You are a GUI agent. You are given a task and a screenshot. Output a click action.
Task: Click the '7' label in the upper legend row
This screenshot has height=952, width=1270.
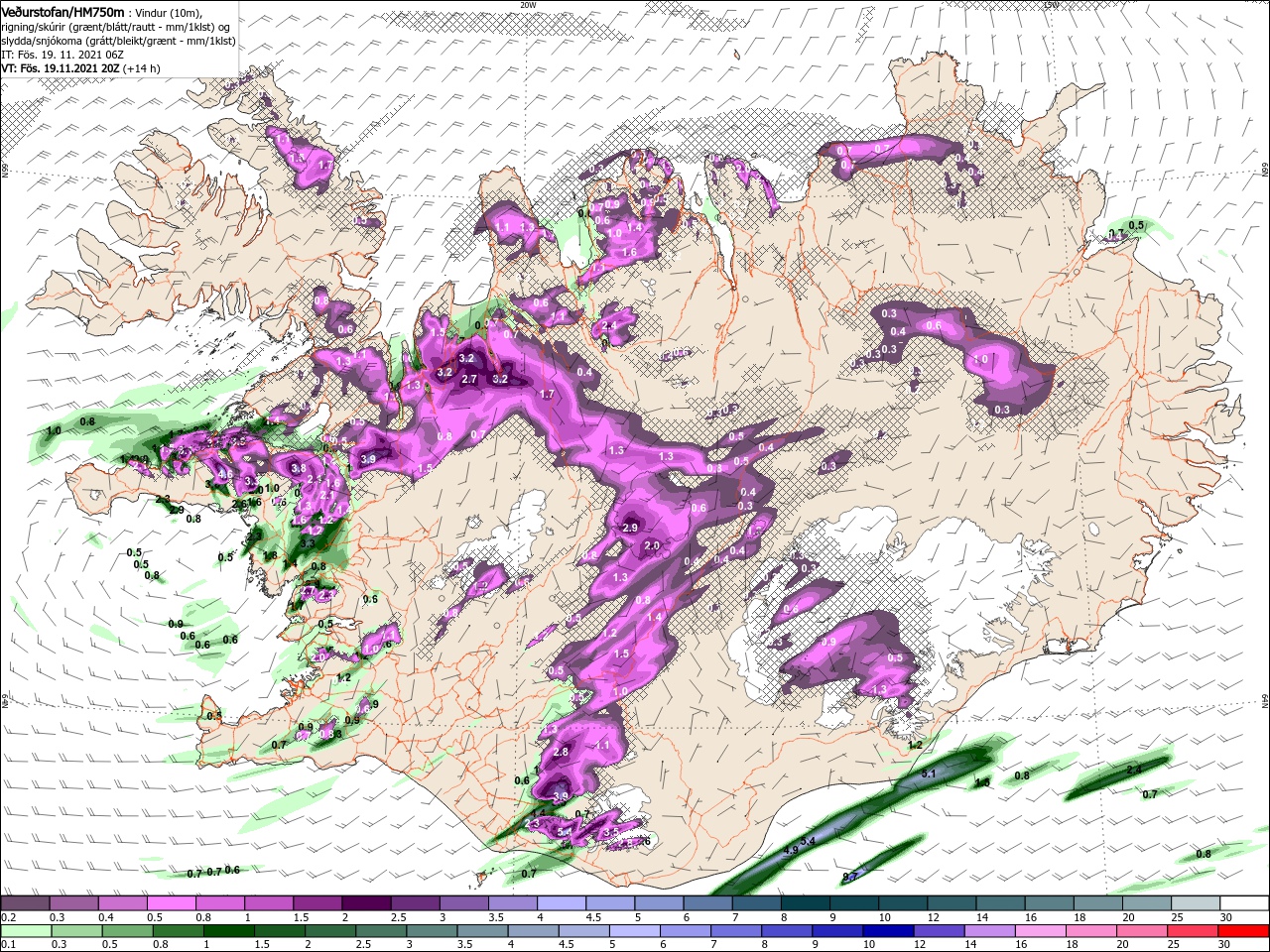point(735,917)
